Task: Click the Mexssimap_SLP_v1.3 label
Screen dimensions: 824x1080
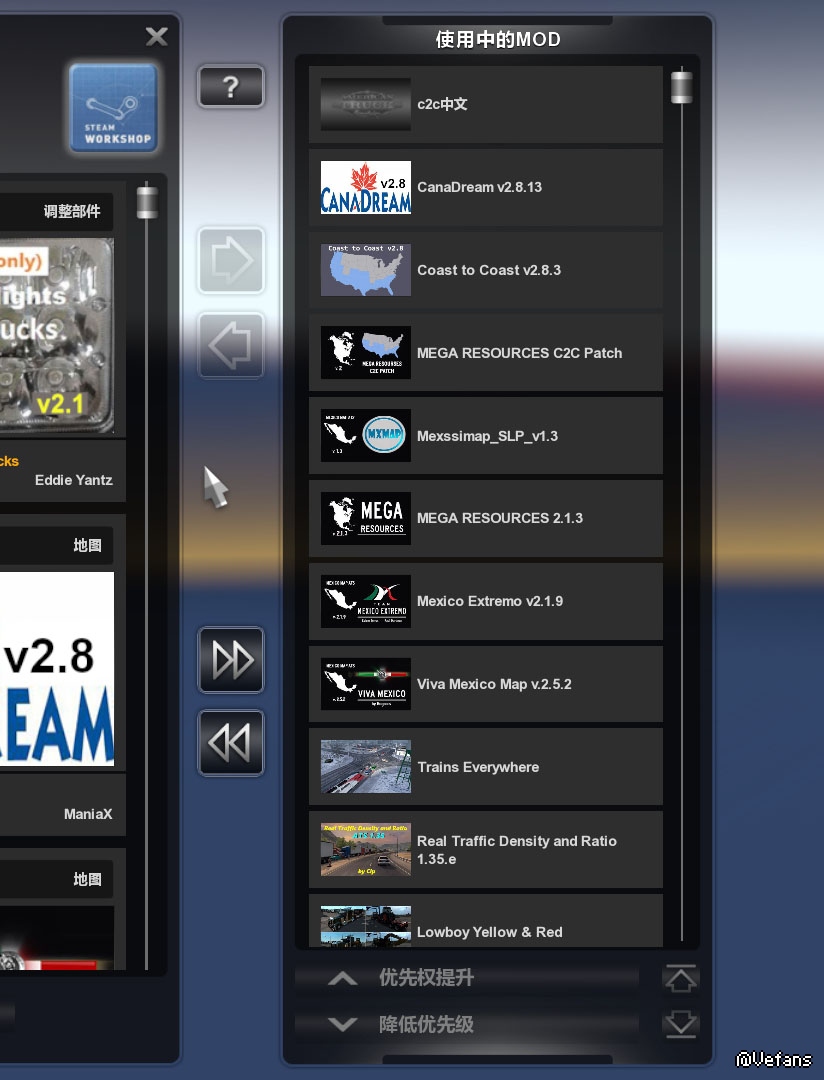Action: (487, 436)
